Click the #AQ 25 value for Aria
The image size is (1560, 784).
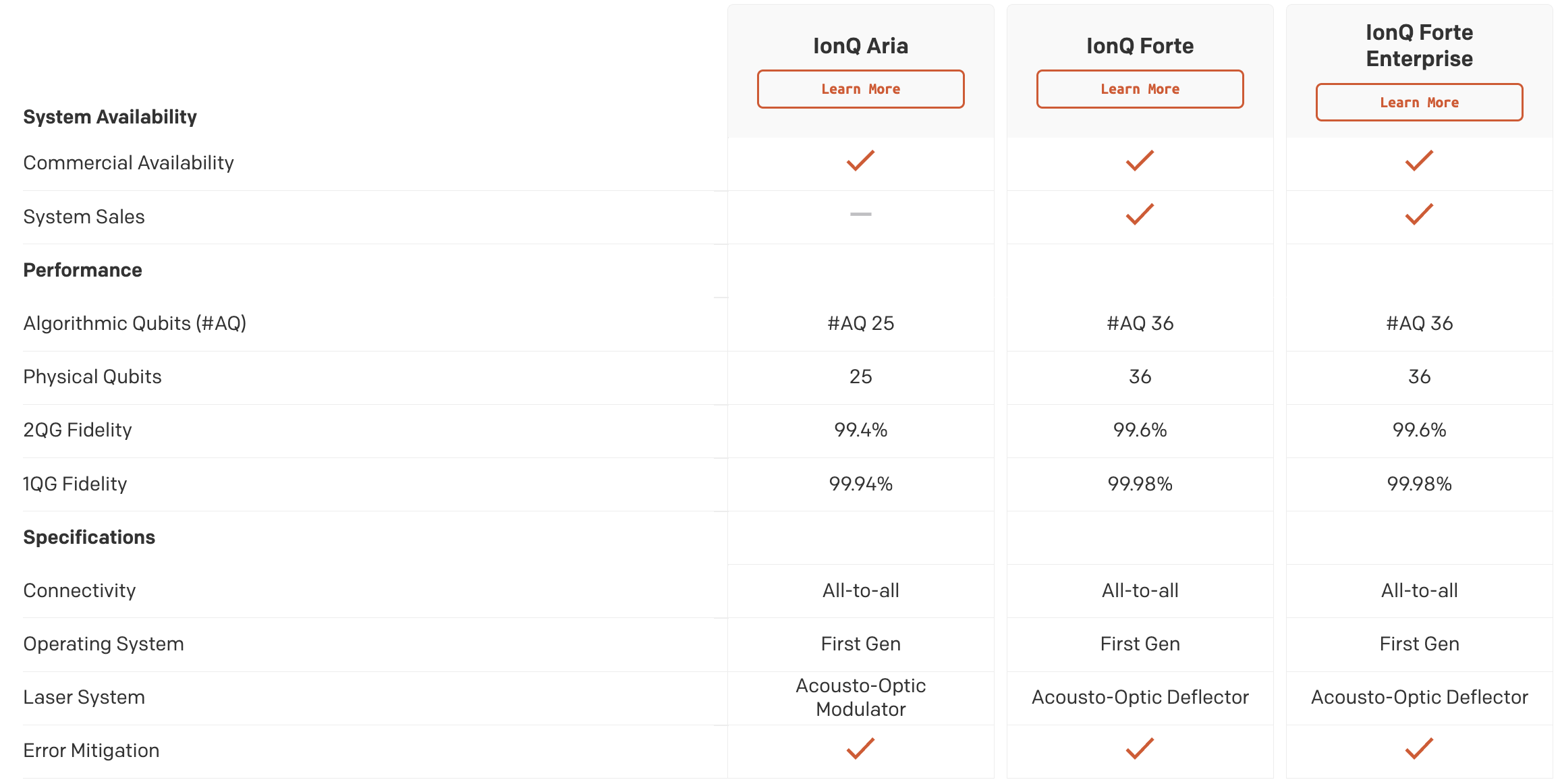coord(860,324)
